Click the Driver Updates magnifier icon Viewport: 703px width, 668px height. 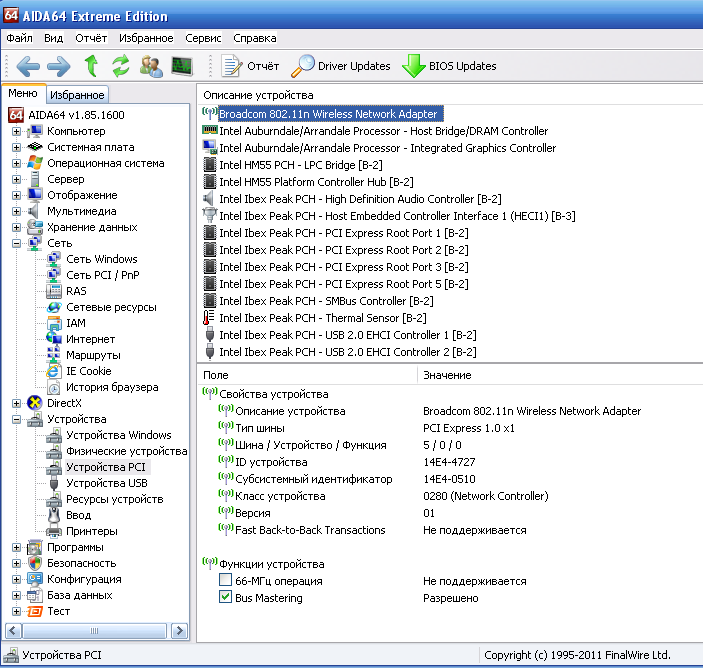pos(302,66)
